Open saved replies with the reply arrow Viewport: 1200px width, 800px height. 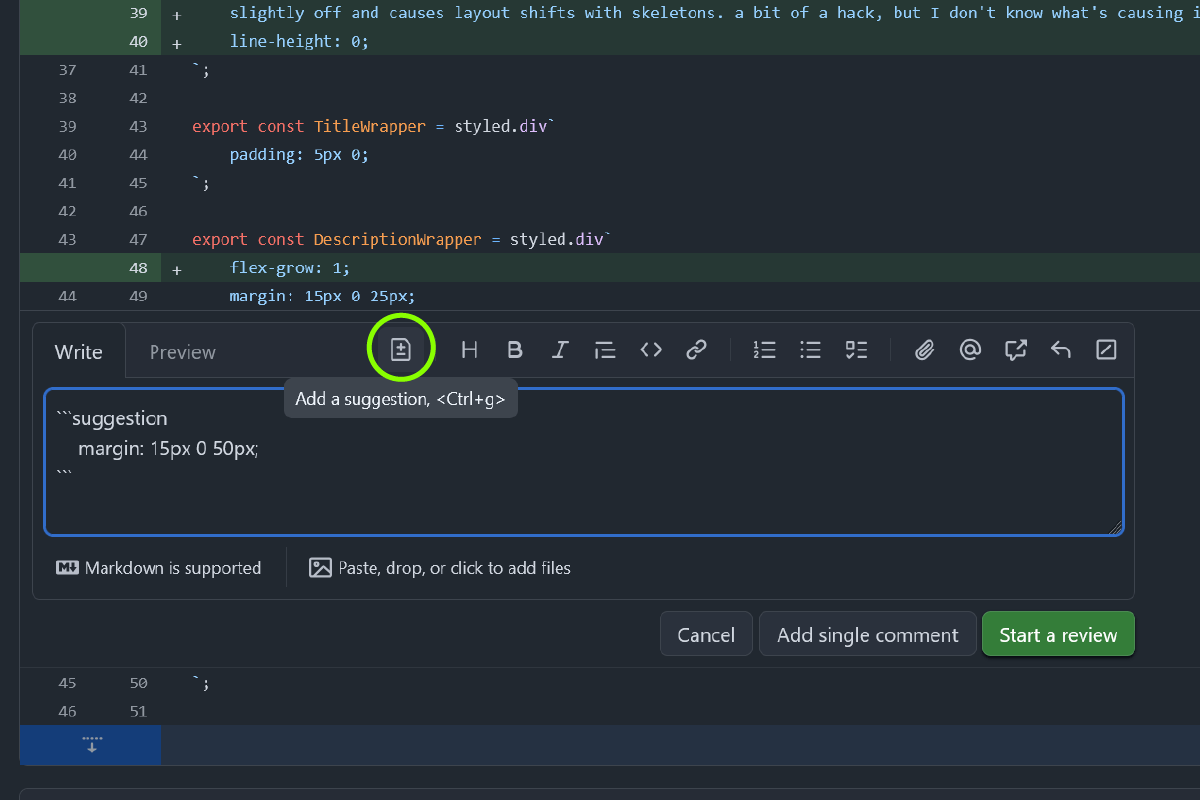tap(1061, 349)
